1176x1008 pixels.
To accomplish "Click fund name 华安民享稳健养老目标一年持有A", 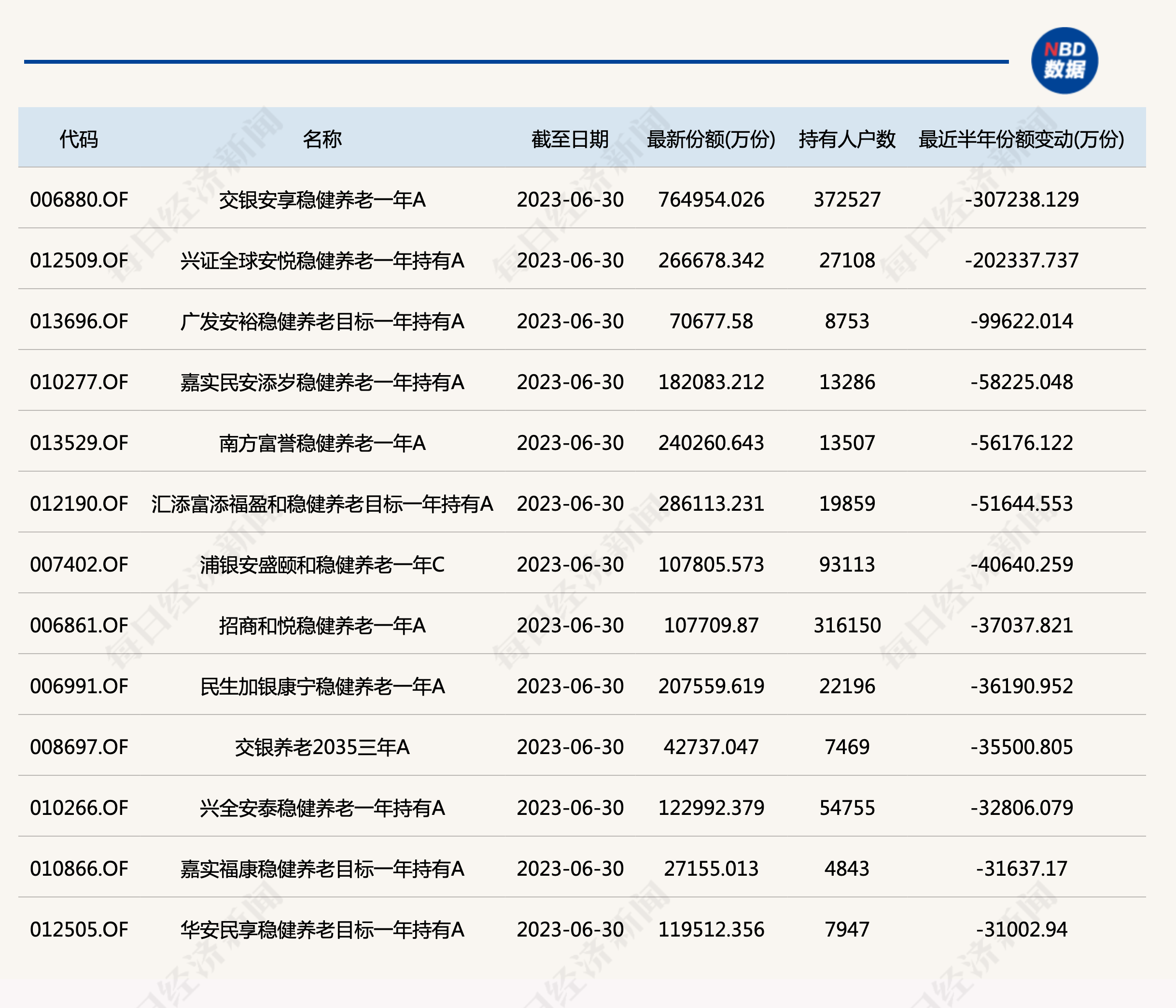I will [x=322, y=929].
